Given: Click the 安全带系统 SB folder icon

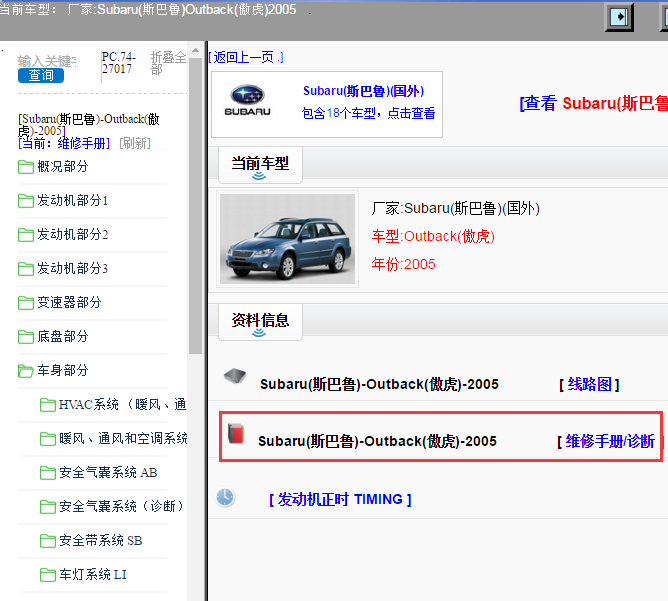Looking at the screenshot, I should click(47, 541).
